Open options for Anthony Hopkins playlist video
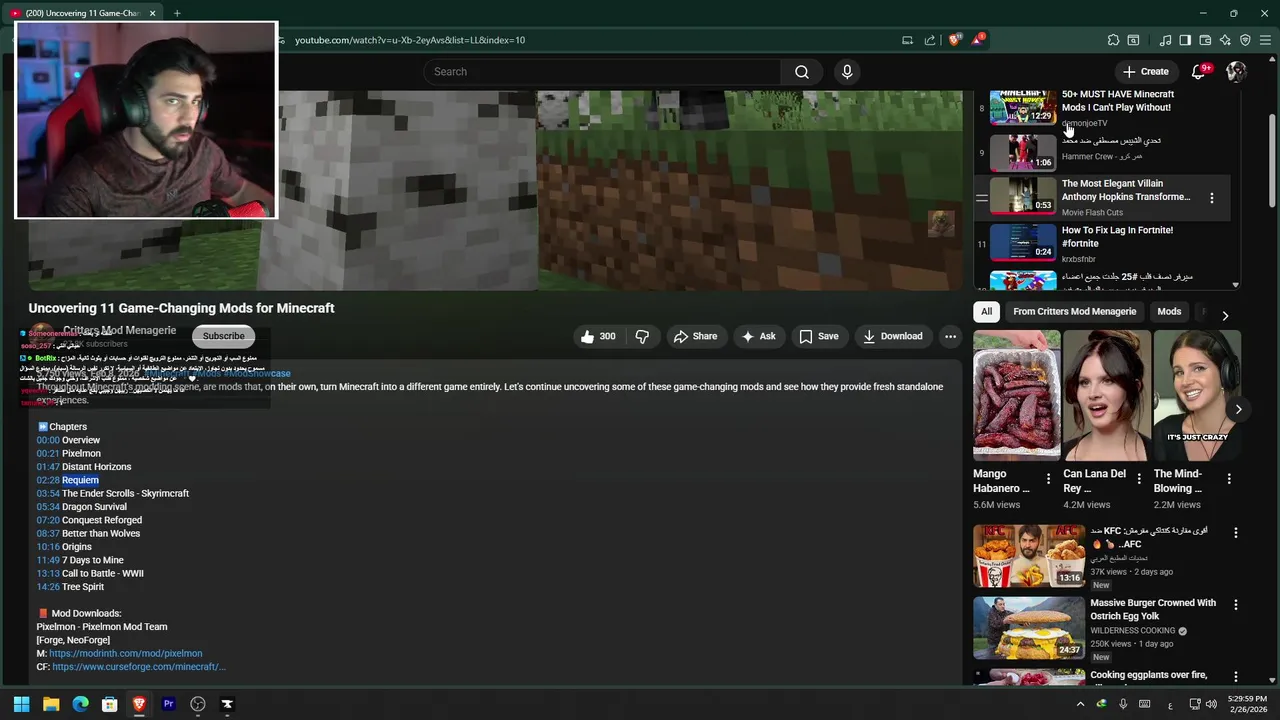This screenshot has height=720, width=1280. tap(1211, 198)
